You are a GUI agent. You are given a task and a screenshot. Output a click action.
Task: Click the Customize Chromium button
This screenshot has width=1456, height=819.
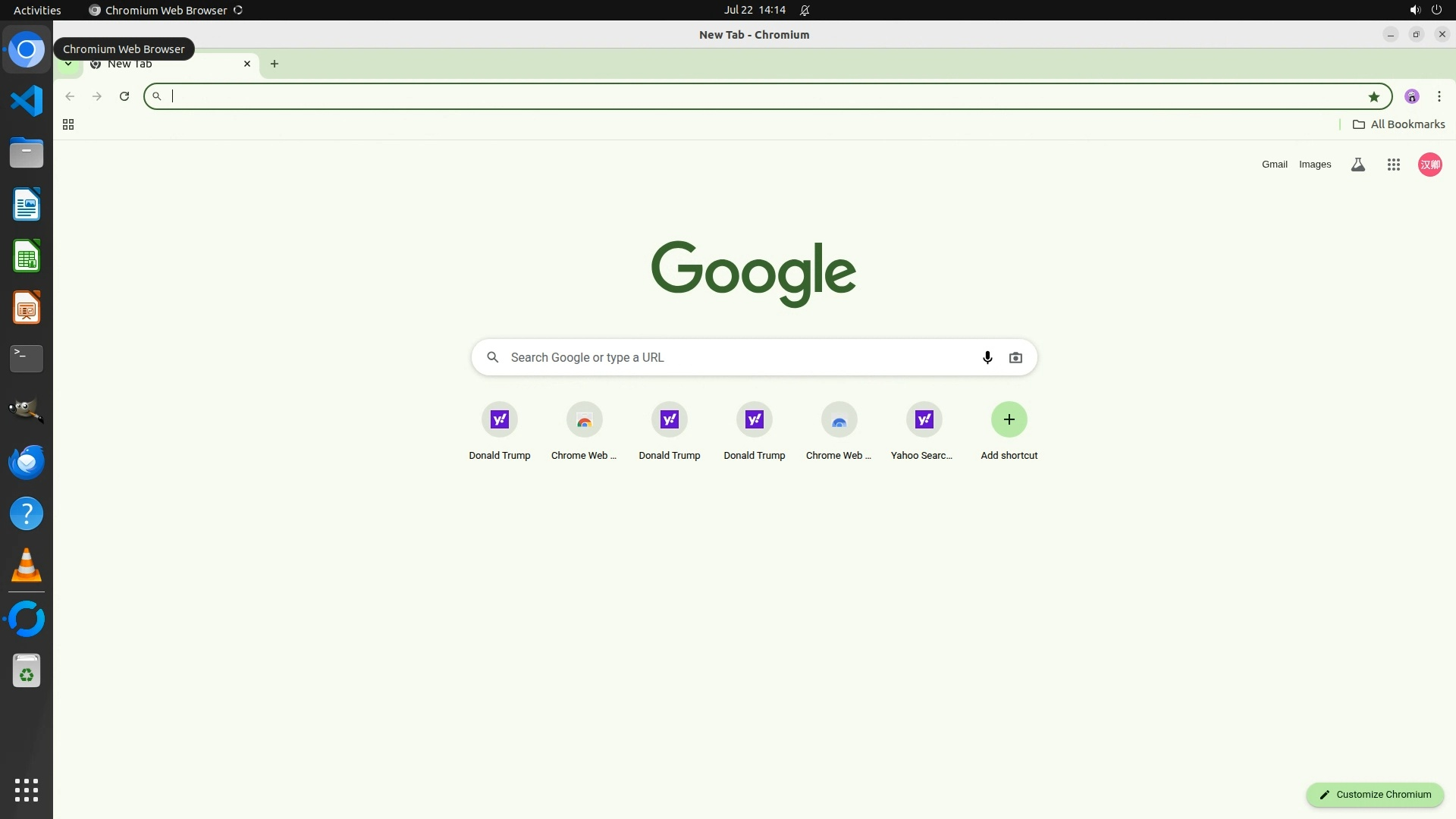pyautogui.click(x=1374, y=794)
